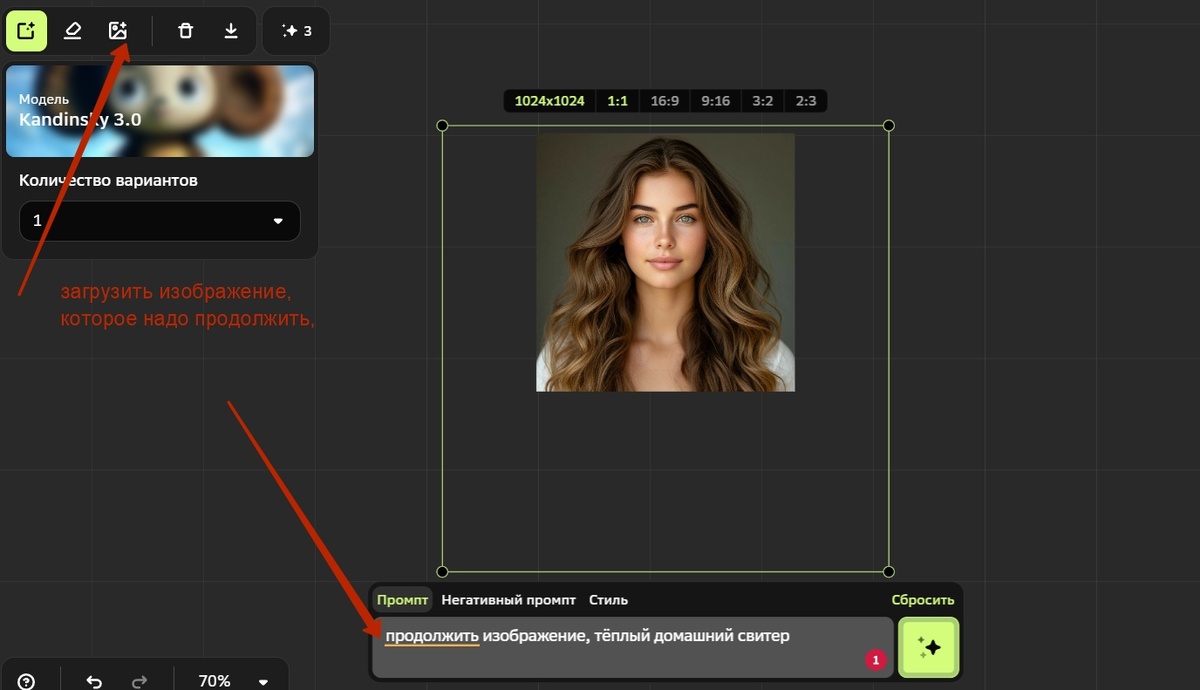Select the 1024x1024 resolution option

(549, 101)
